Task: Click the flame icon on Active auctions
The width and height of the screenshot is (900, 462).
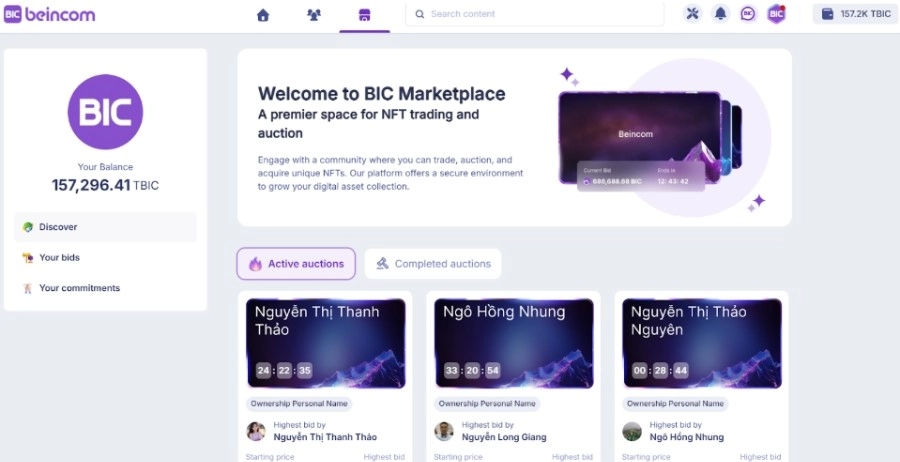Action: click(255, 264)
